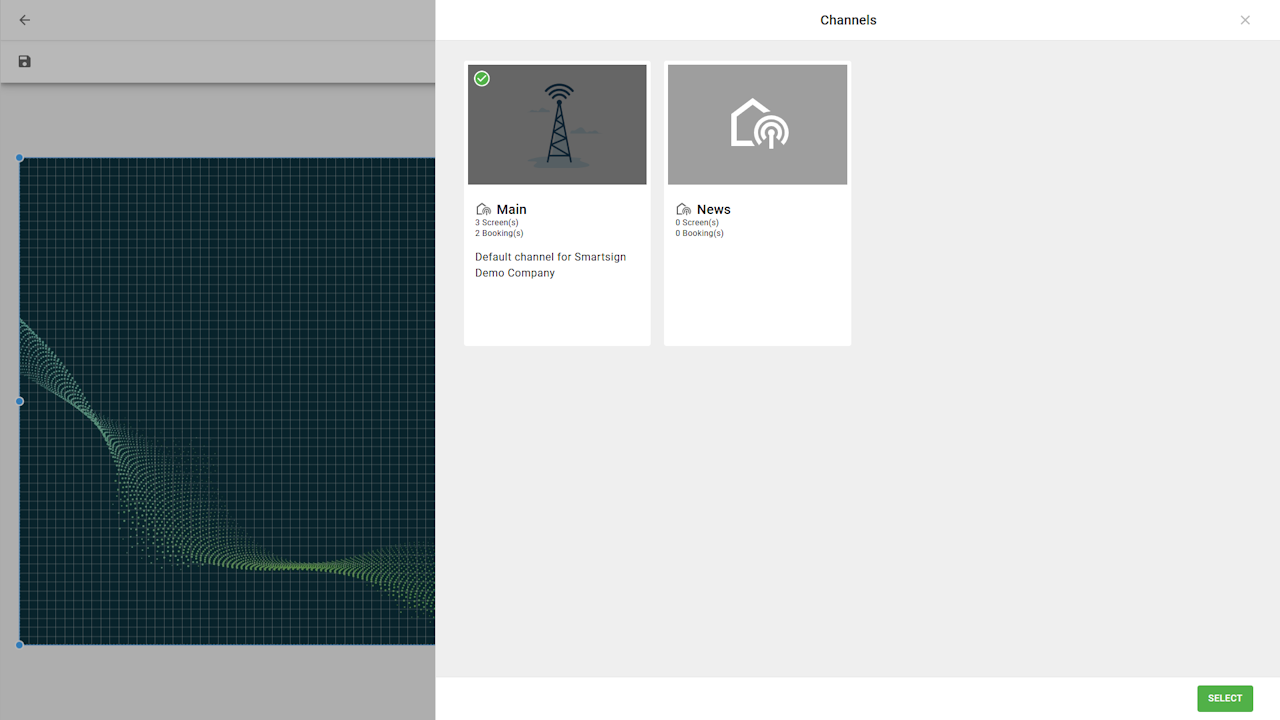
Task: Click the "0 Screen(s)" text under News
Action: 697,223
